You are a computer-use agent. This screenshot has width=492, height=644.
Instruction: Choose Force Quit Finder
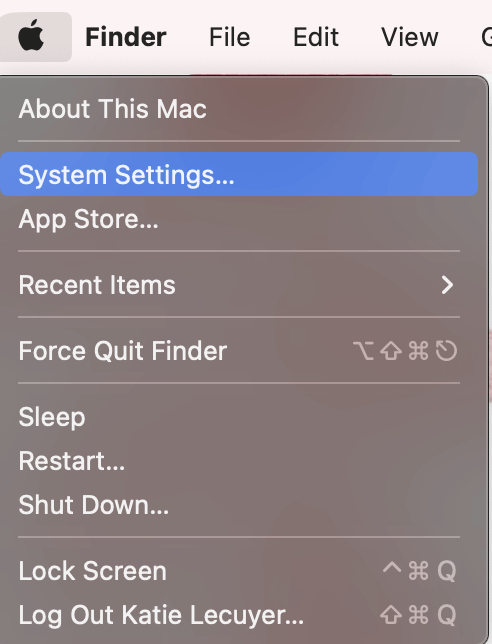(x=239, y=351)
